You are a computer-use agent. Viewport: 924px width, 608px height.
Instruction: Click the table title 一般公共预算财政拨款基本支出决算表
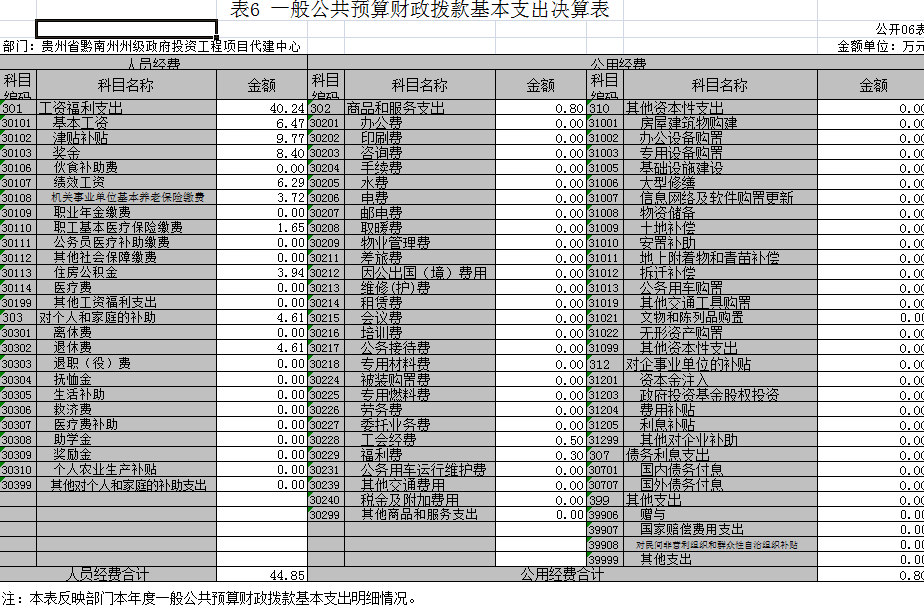[x=442, y=9]
